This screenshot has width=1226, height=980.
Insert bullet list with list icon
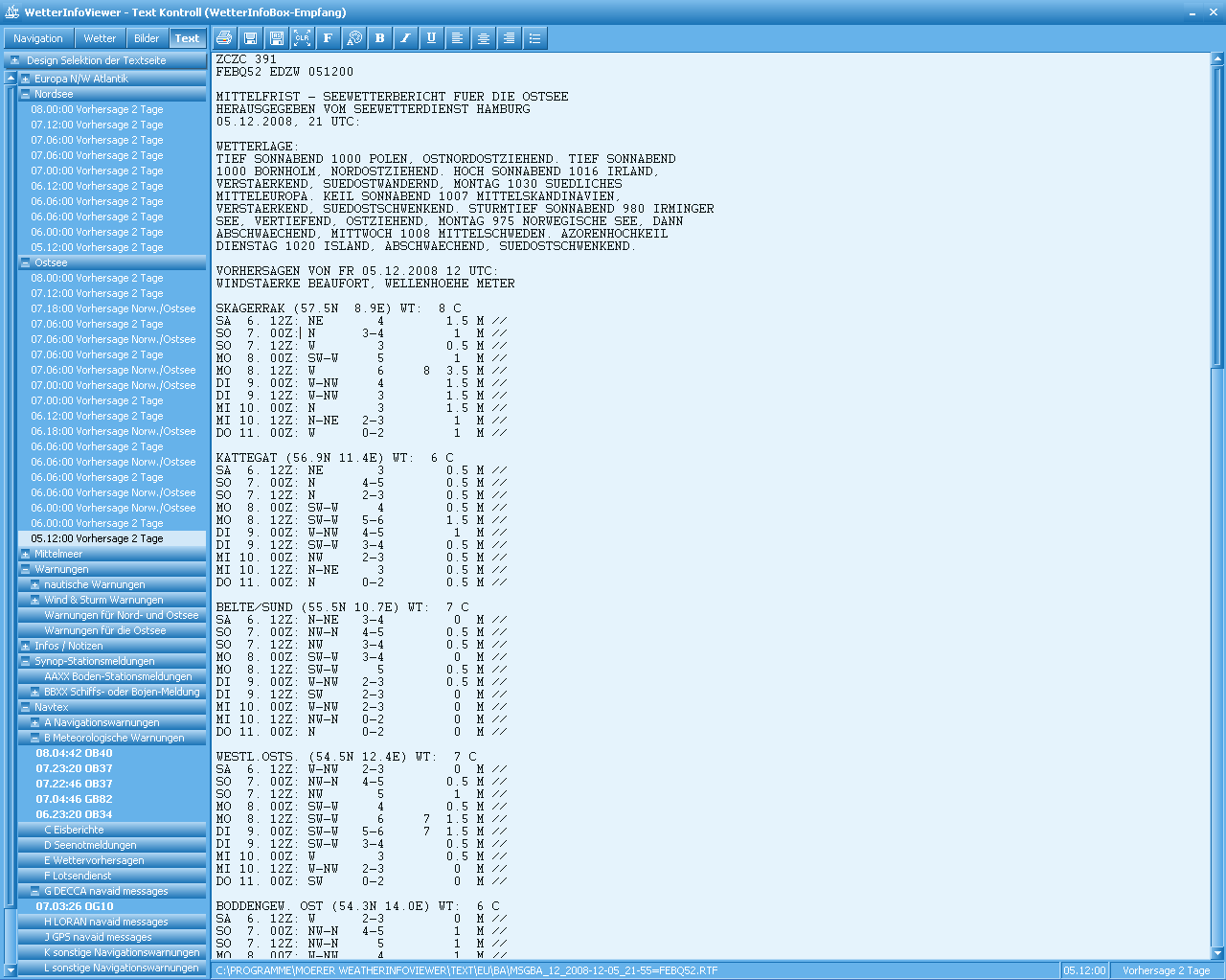pos(534,38)
